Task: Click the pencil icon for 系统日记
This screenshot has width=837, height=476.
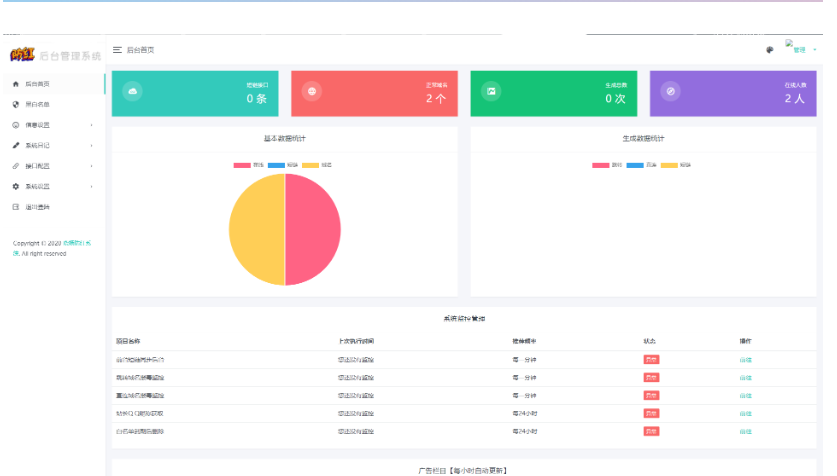Action: (x=16, y=145)
